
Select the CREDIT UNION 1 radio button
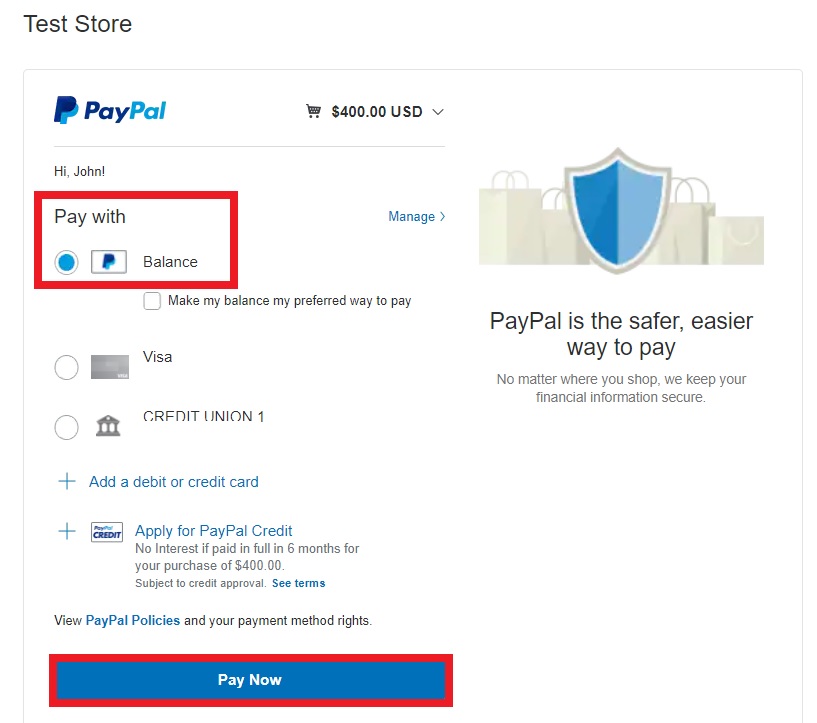pyautogui.click(x=66, y=427)
